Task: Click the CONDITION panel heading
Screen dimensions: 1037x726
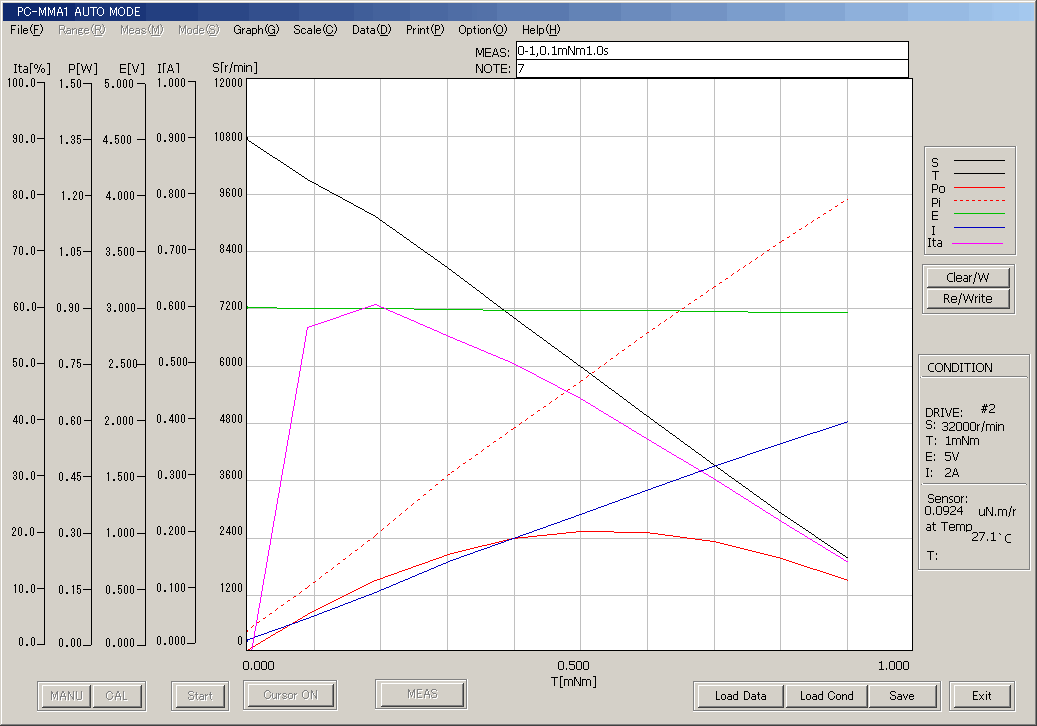Action: 960,368
